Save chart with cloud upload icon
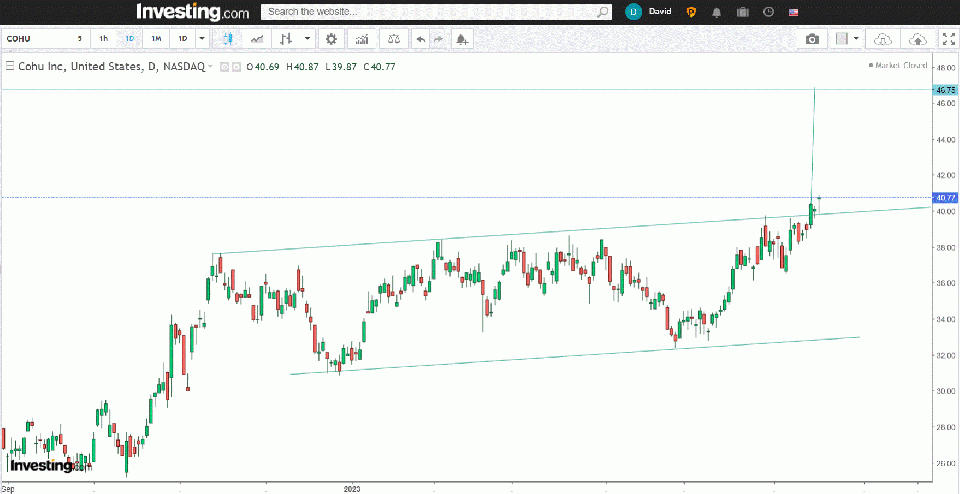This screenshot has height=494, width=960. point(917,39)
